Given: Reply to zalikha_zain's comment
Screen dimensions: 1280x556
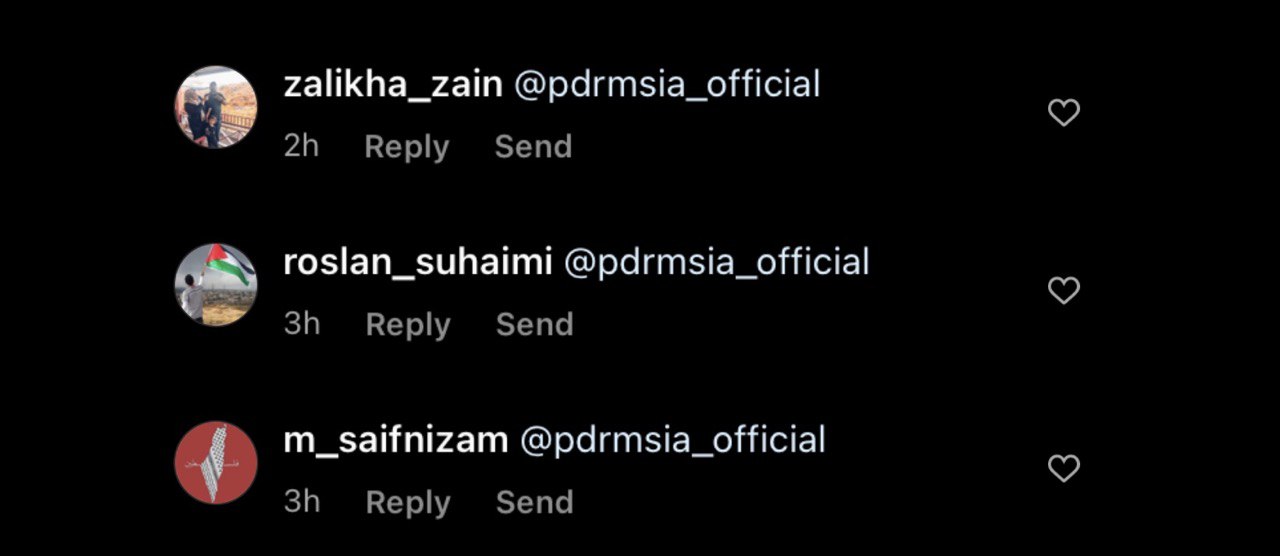Looking at the screenshot, I should click(x=407, y=148).
